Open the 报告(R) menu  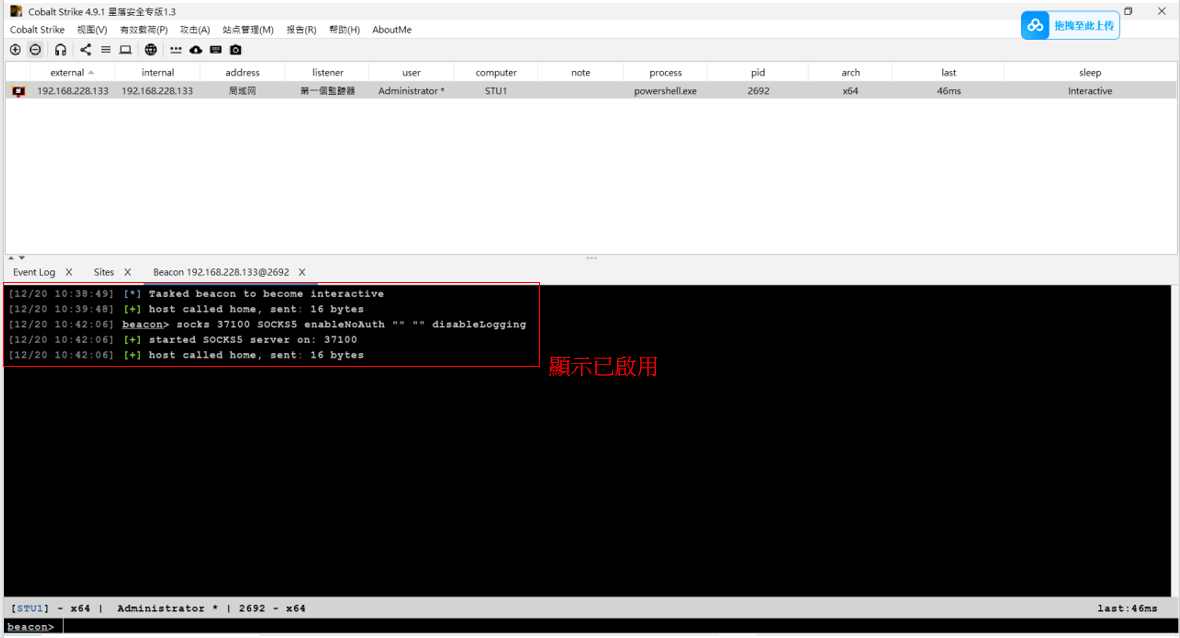tap(301, 30)
